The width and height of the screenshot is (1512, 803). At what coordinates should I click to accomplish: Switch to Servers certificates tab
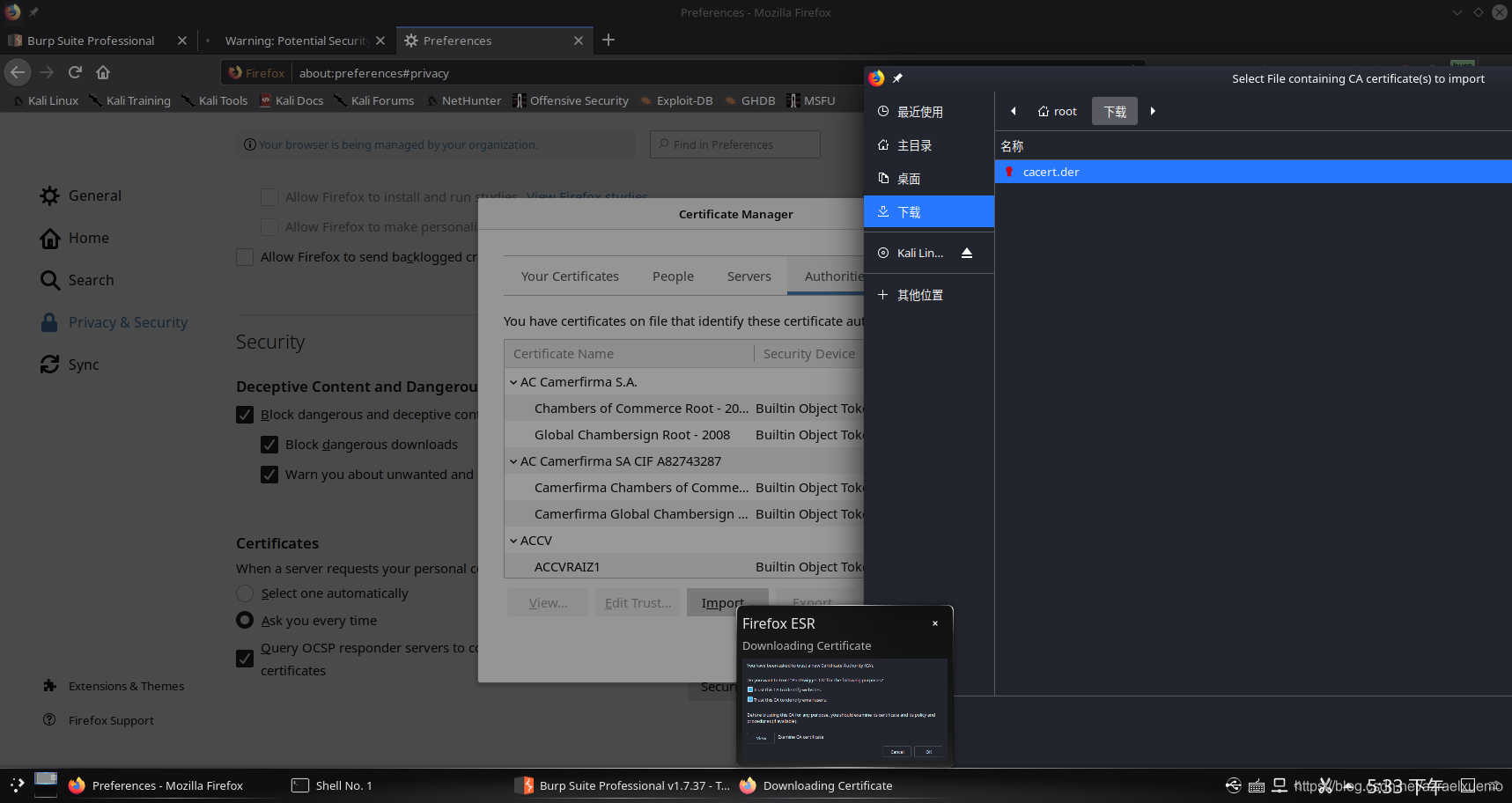[x=749, y=276]
